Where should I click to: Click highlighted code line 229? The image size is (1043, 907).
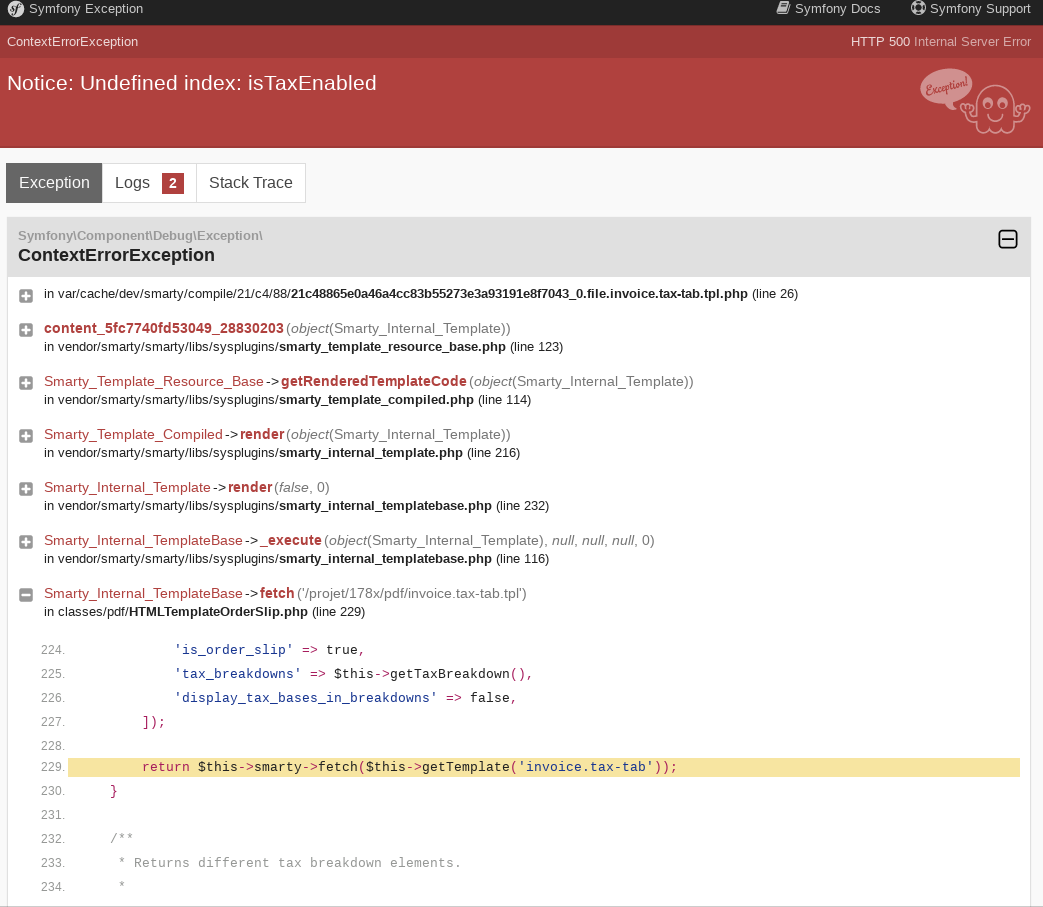click(x=543, y=767)
